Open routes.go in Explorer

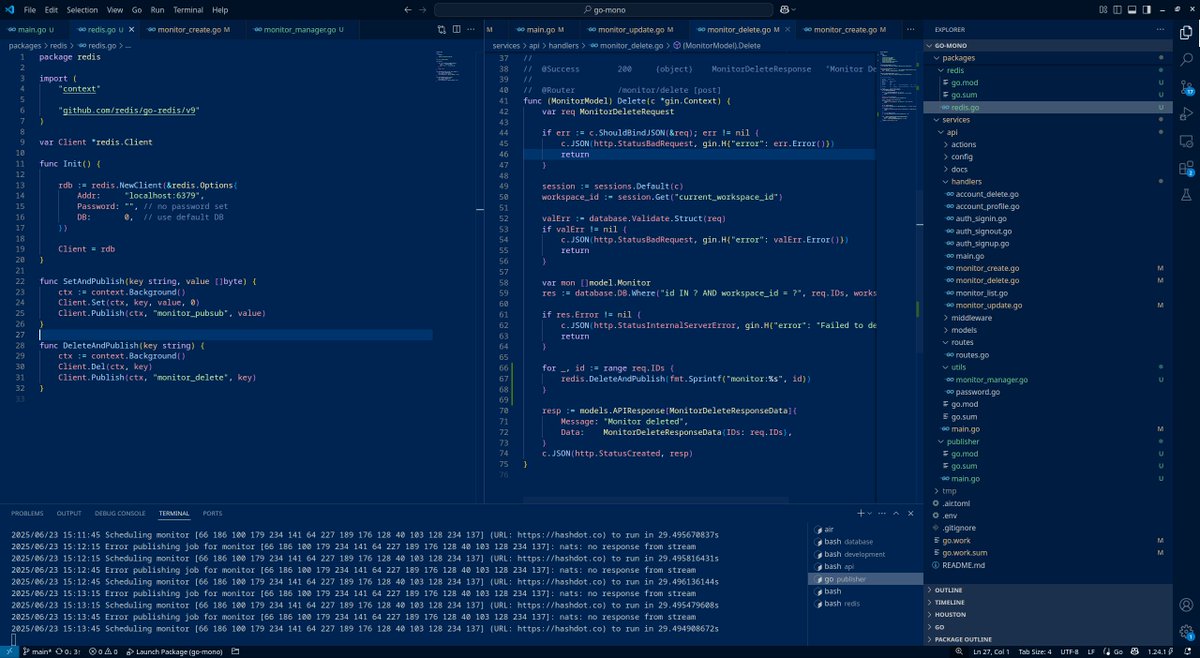click(x=1048, y=354)
